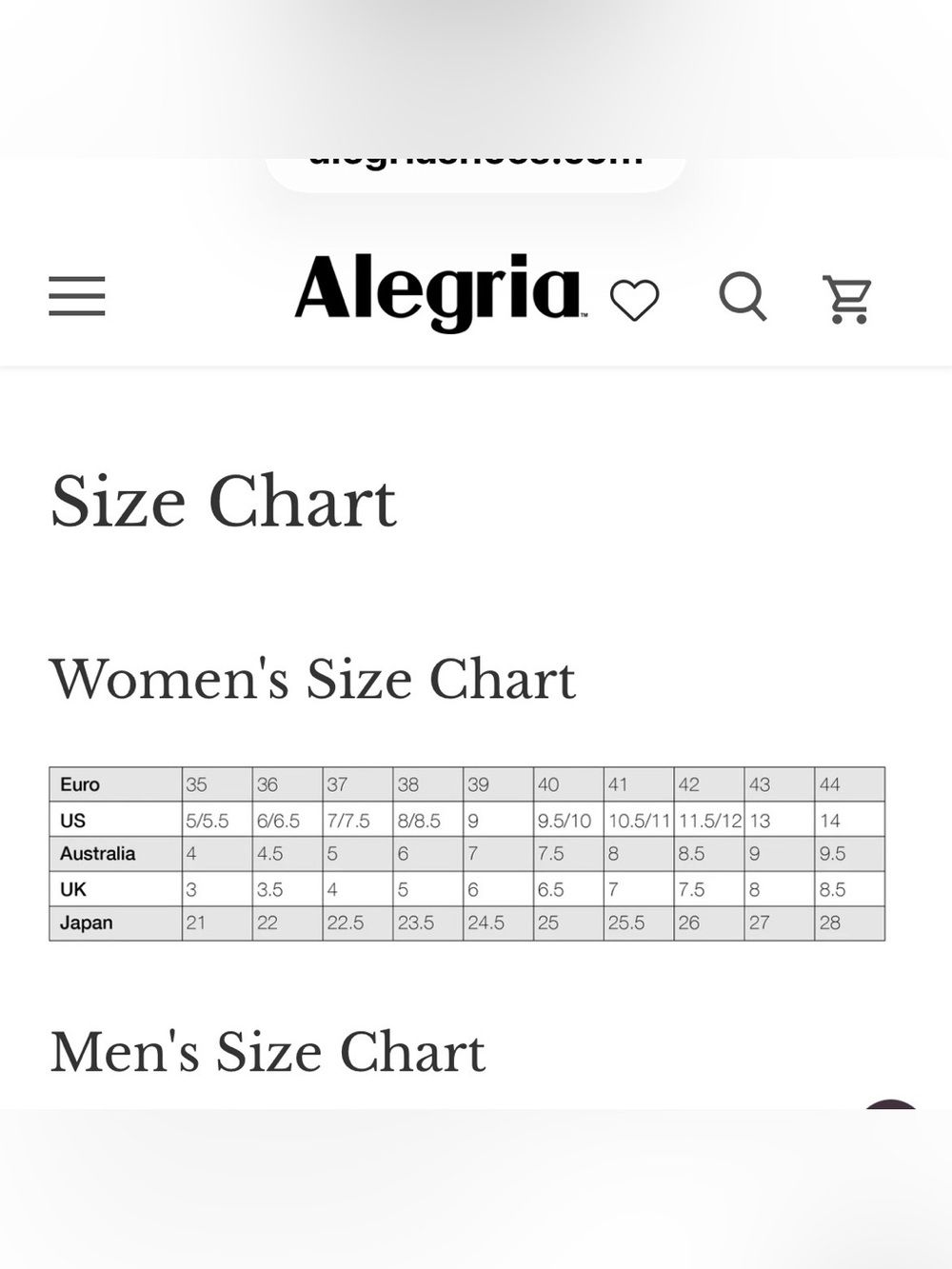Click the Euro row header cell
Image resolution: width=952 pixels, height=1269 pixels.
click(115, 784)
